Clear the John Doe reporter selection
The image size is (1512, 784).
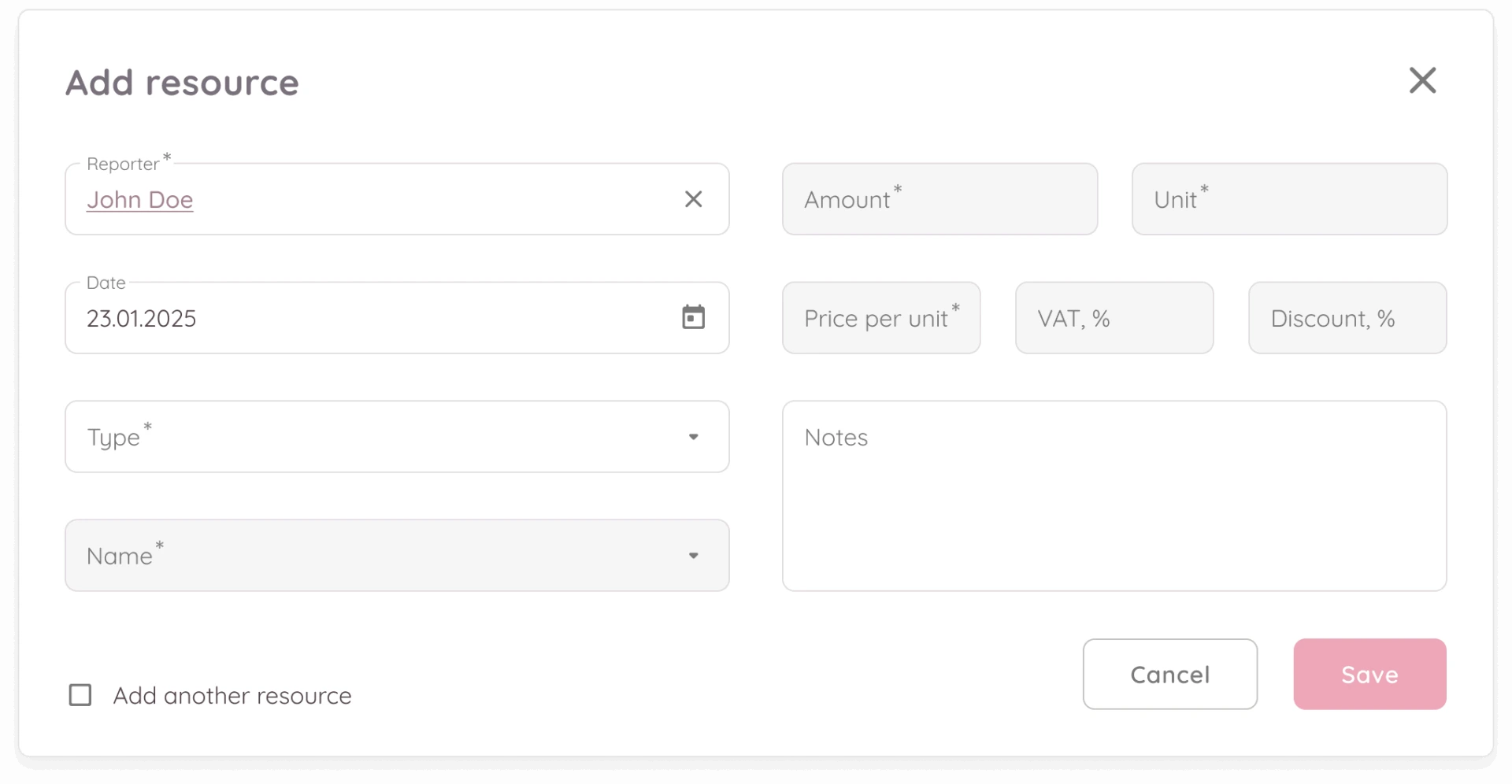[693, 199]
